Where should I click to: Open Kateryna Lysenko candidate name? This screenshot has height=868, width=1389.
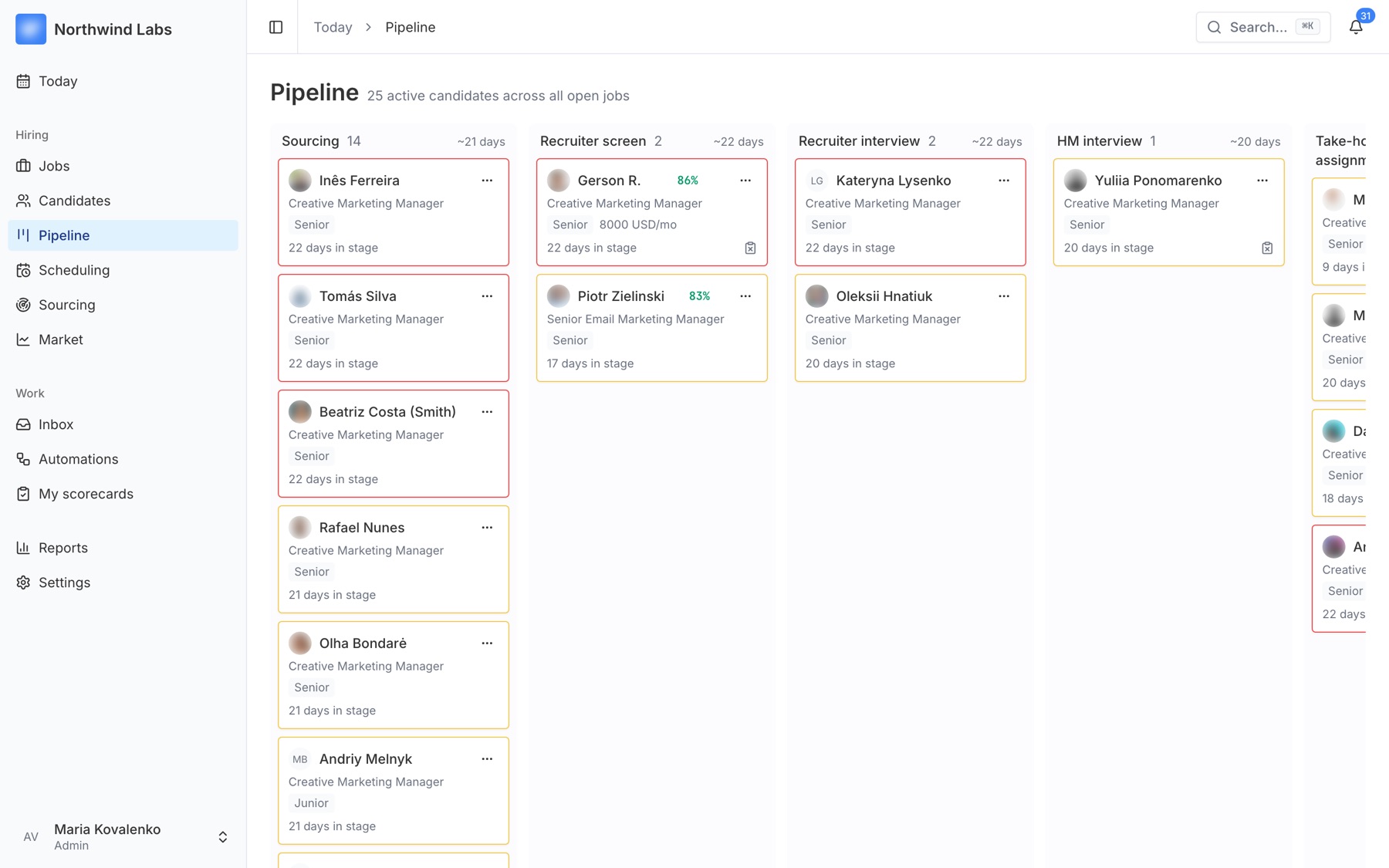click(x=894, y=181)
